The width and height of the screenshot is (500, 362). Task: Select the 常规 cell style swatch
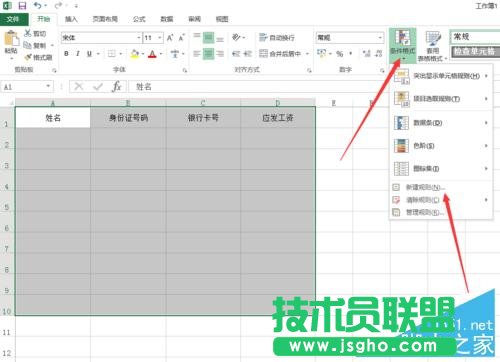(475, 37)
